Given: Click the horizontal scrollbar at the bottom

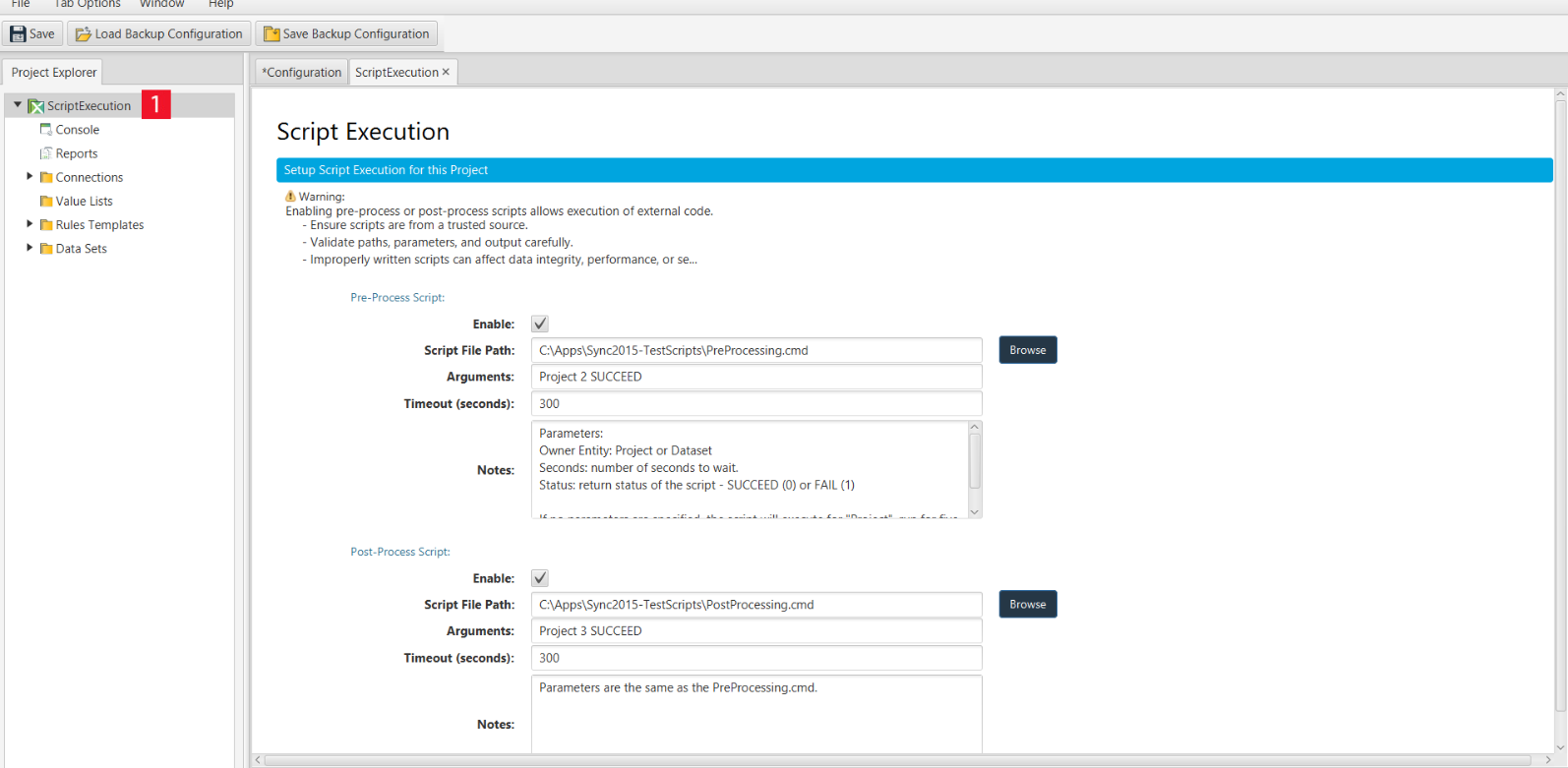Looking at the screenshot, I should click(897, 760).
